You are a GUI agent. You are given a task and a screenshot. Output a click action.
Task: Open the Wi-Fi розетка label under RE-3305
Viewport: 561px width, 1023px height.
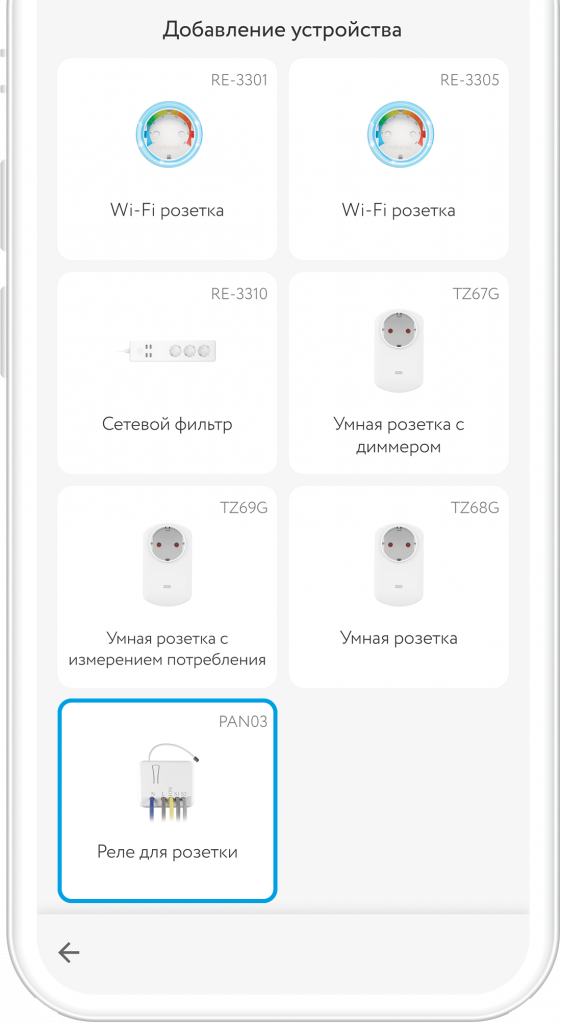(x=399, y=210)
